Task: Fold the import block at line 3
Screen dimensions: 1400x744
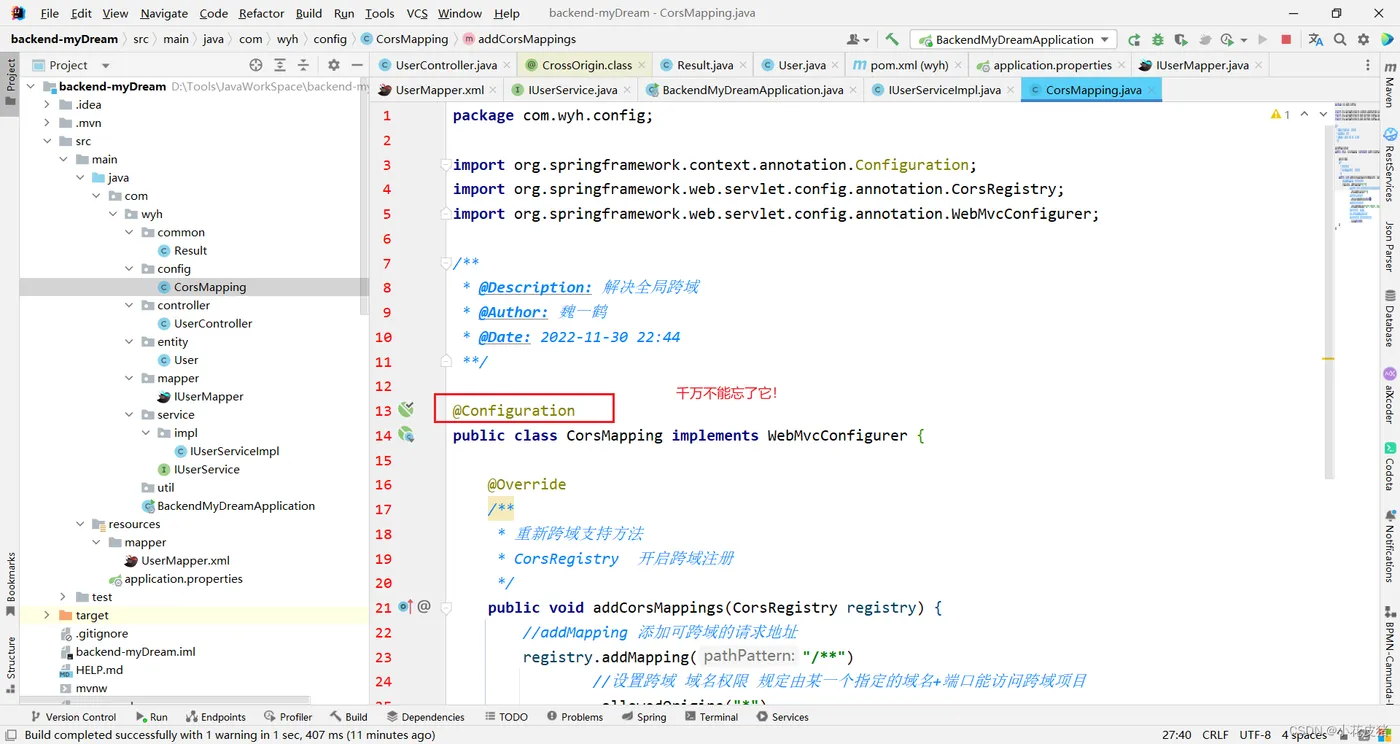Action: [x=446, y=164]
